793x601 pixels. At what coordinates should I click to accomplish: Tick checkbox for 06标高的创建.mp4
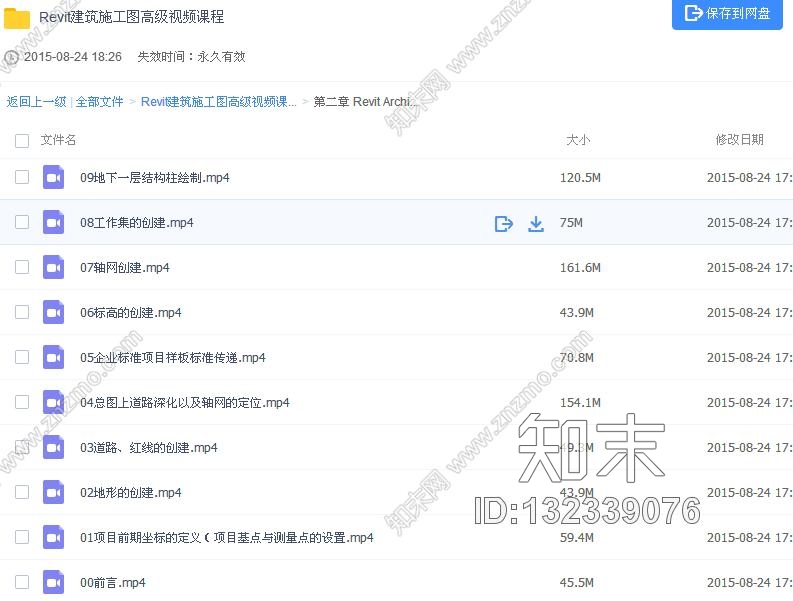22,312
